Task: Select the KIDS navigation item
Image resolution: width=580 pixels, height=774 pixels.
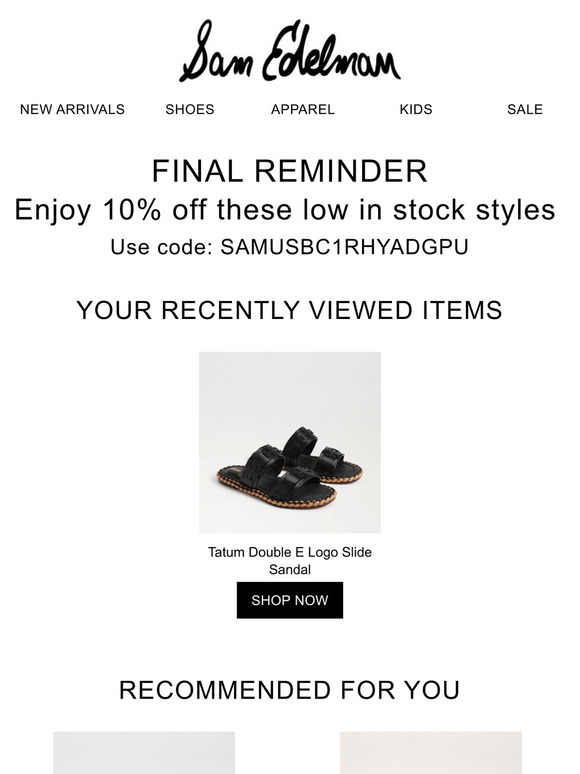Action: (416, 109)
